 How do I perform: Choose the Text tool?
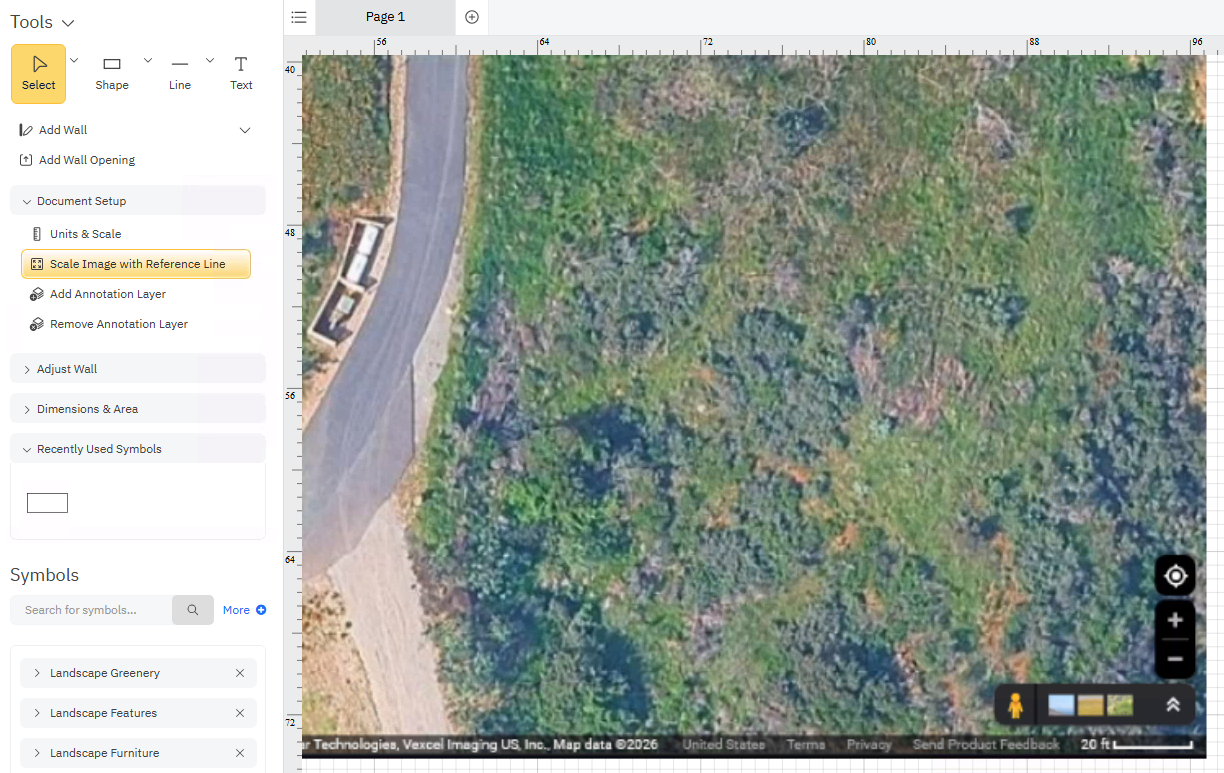pos(241,73)
